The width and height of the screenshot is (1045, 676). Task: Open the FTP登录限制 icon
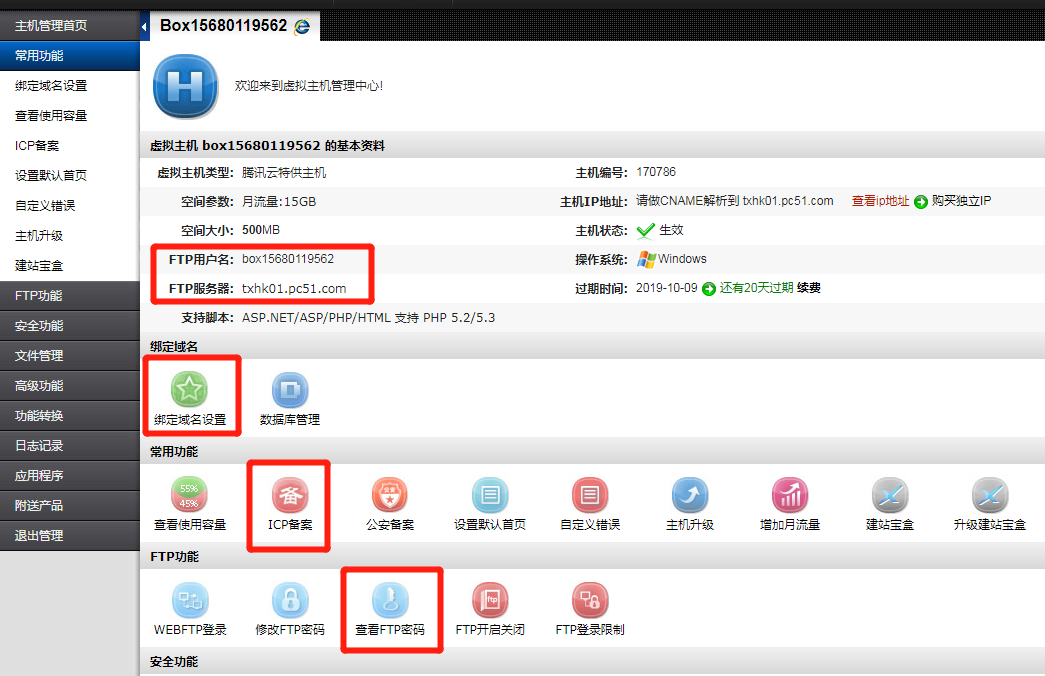(590, 600)
